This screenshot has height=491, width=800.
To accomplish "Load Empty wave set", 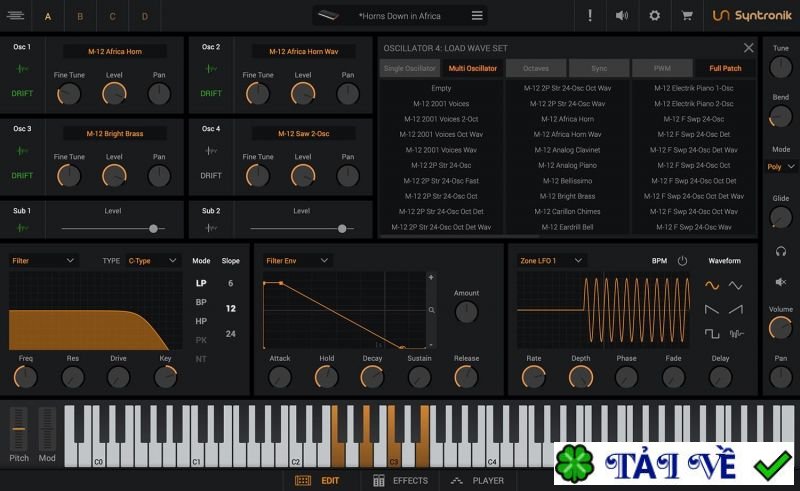I will (x=441, y=88).
